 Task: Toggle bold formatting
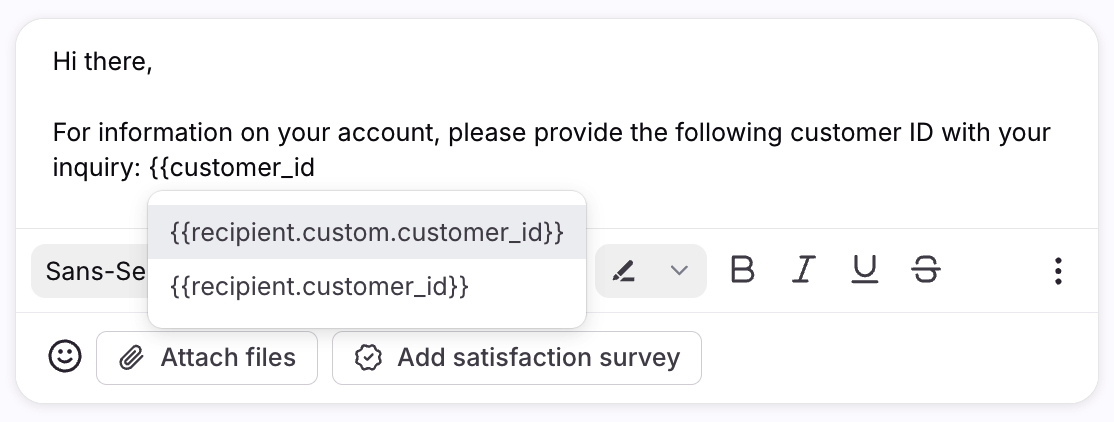pos(742,270)
